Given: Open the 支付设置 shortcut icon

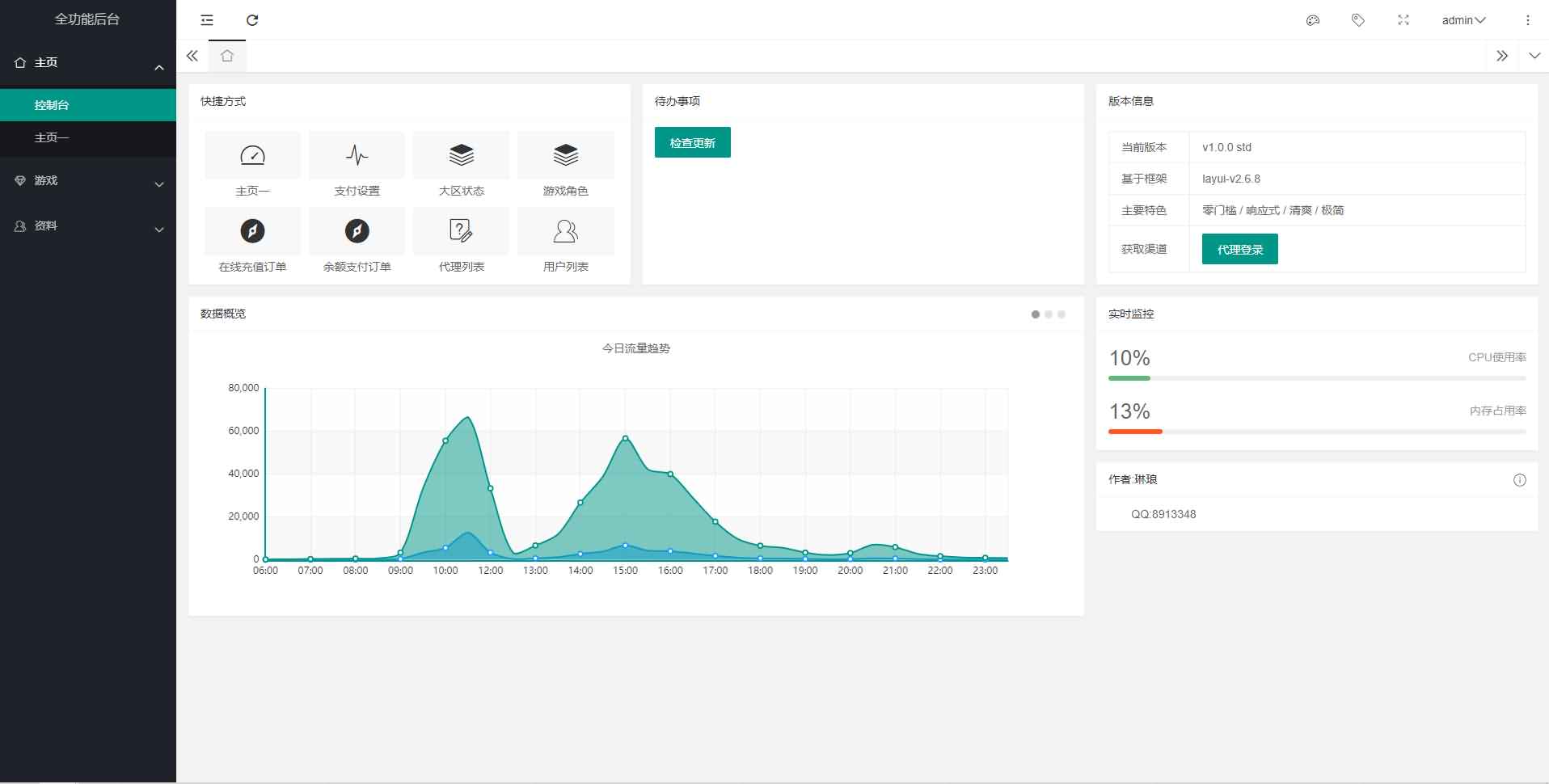Looking at the screenshot, I should tap(357, 155).
